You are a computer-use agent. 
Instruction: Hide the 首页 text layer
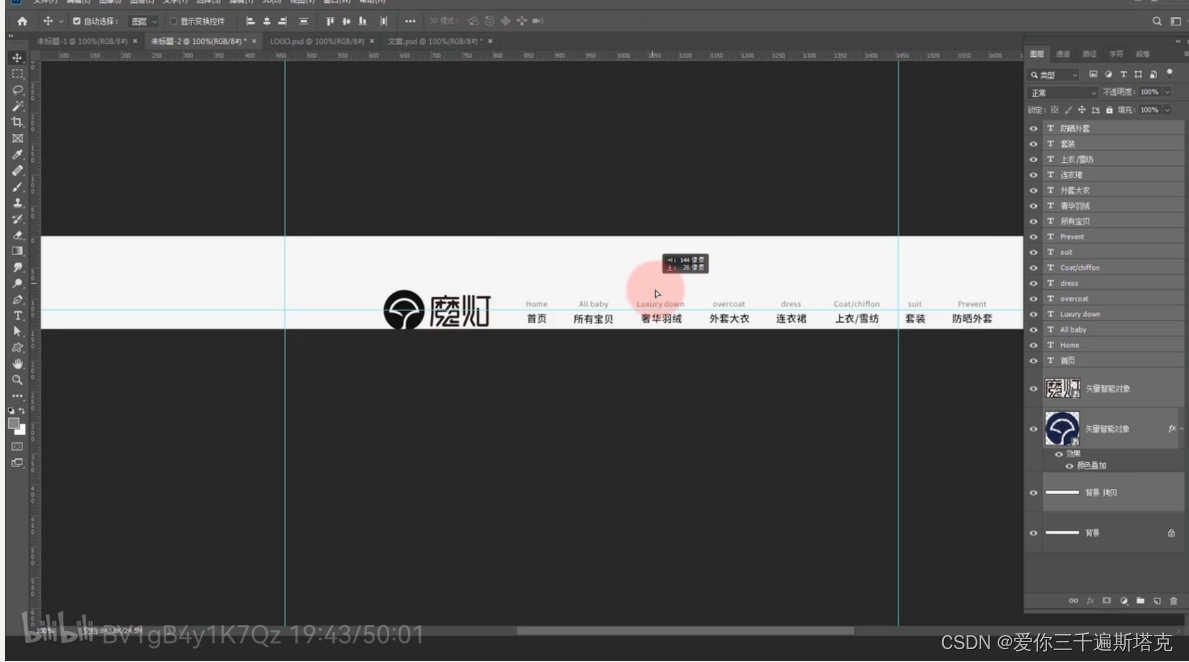(x=1033, y=361)
